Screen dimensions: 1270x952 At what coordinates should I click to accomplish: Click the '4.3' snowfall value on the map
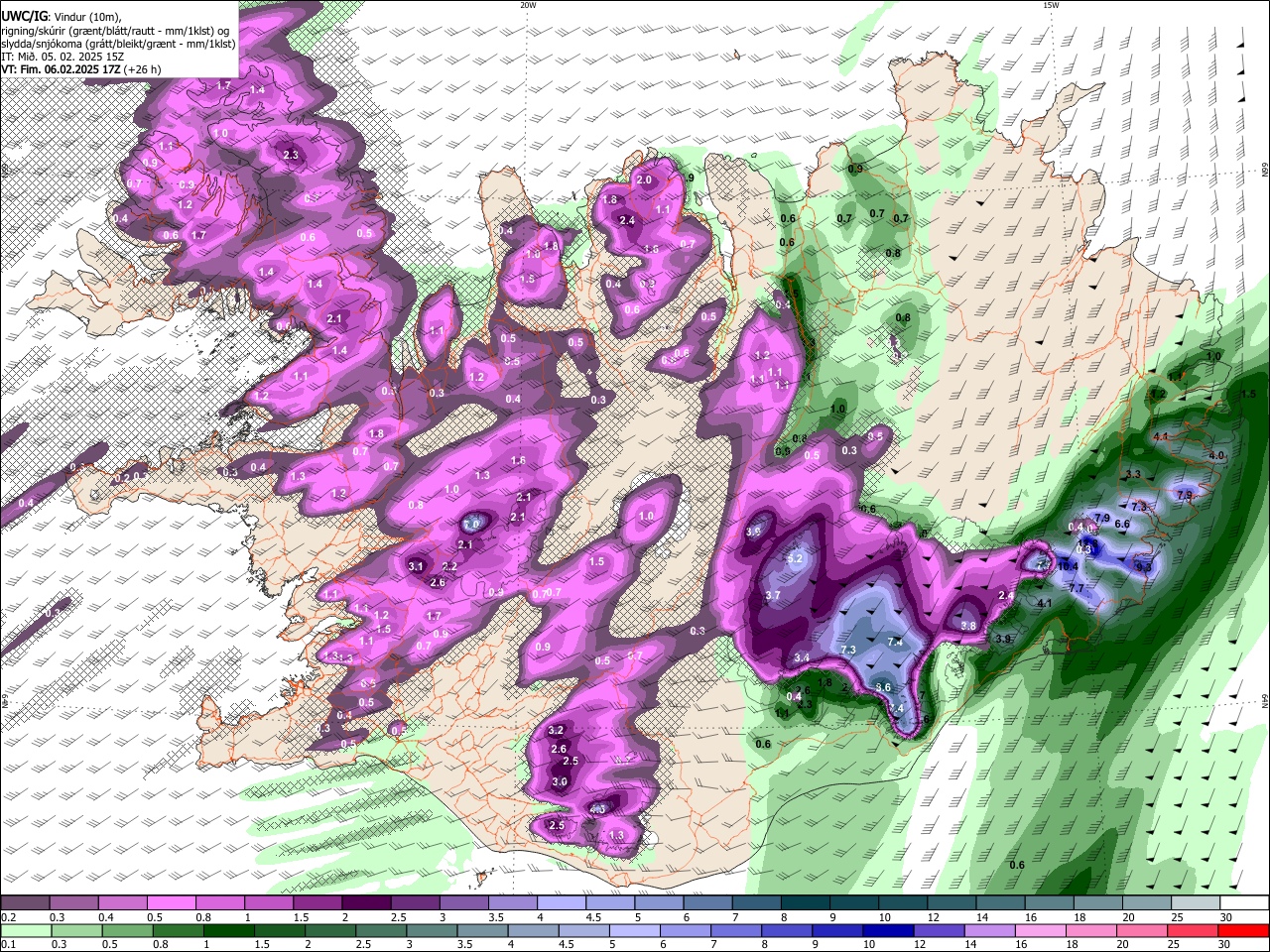[598, 809]
